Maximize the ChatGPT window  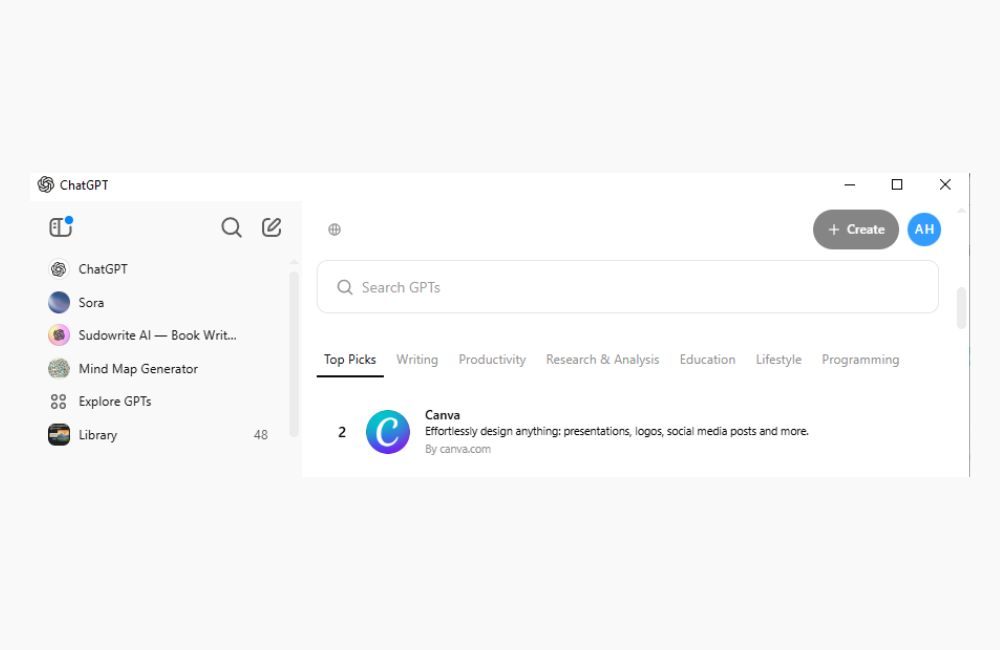tap(897, 185)
